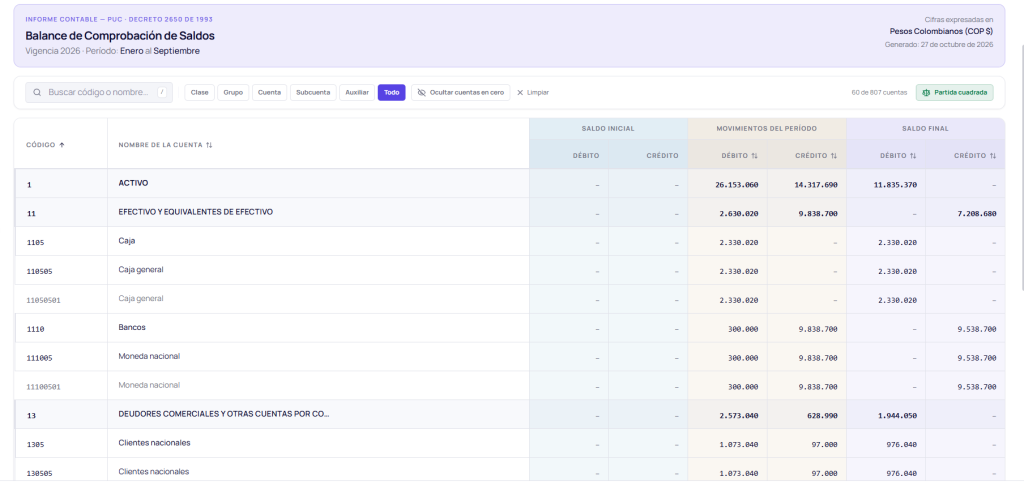Sort Saldo Final Crédito column arrows

coord(993,156)
